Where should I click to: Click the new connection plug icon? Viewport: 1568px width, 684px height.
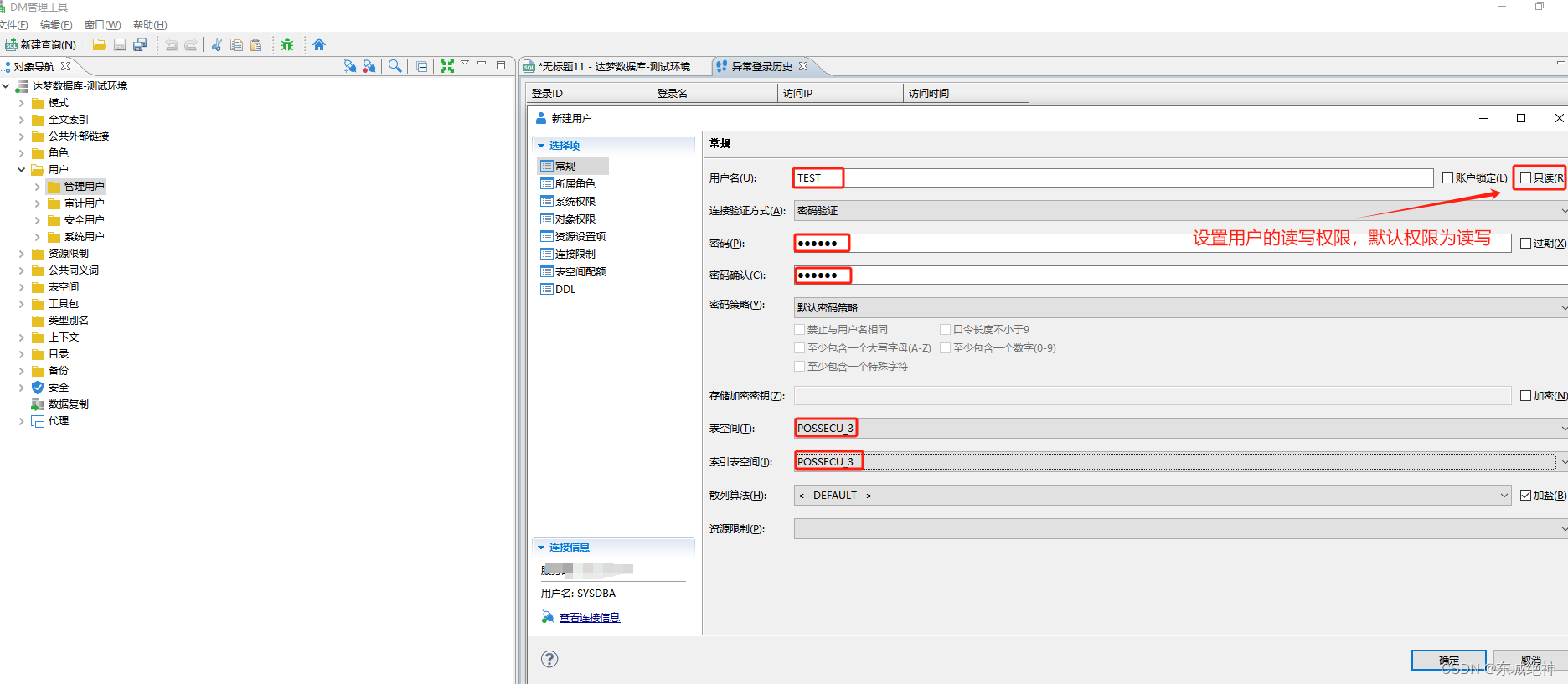coord(350,66)
